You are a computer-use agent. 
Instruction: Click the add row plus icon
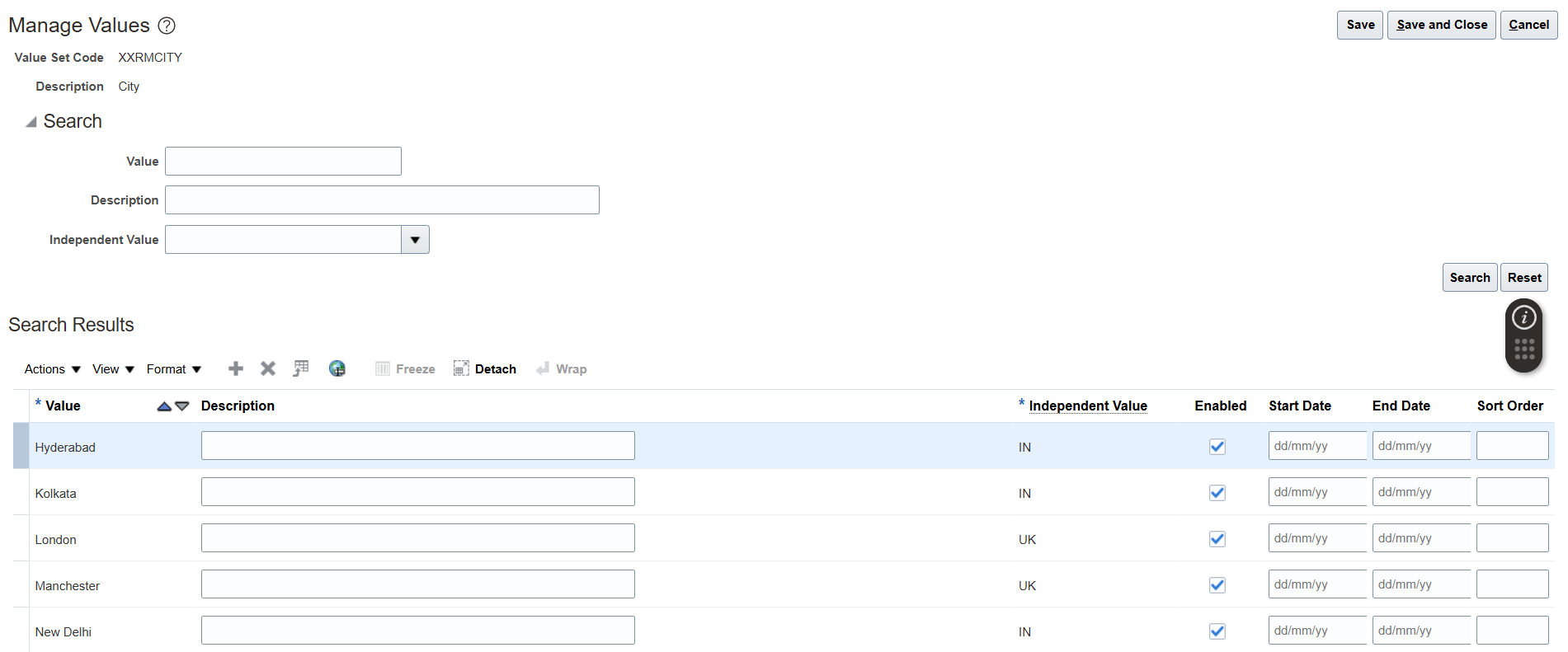[236, 368]
